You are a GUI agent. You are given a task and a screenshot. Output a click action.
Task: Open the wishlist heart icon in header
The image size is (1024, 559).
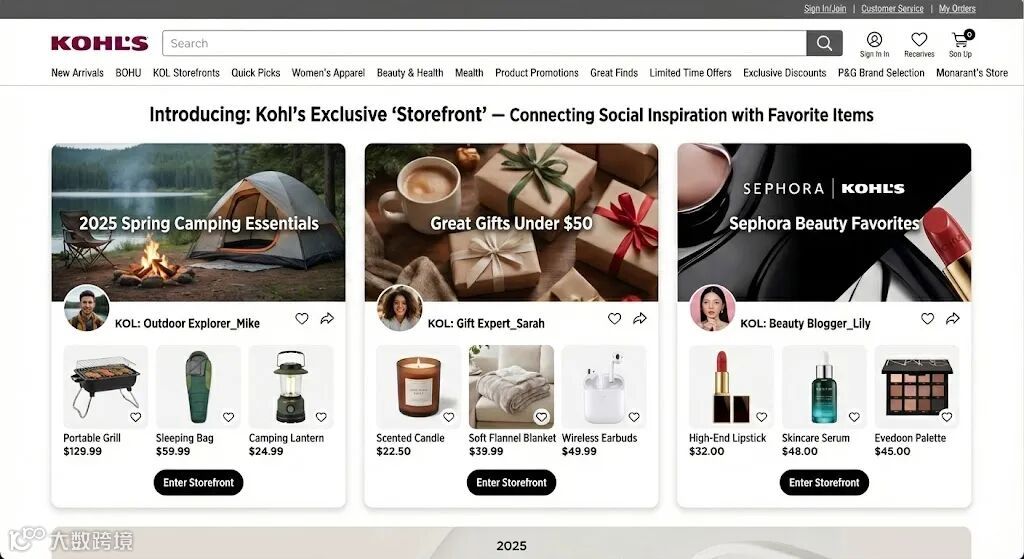pyautogui.click(x=919, y=40)
